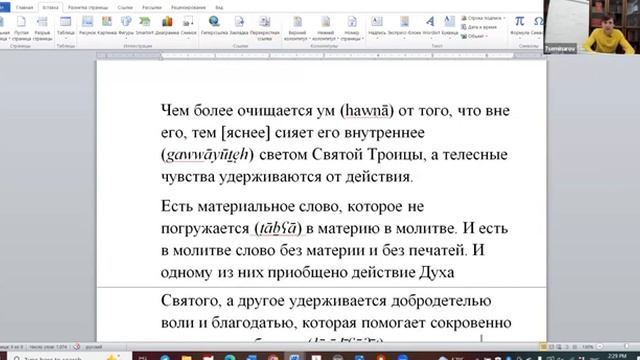Insert a SmartArt graphic

[144, 25]
